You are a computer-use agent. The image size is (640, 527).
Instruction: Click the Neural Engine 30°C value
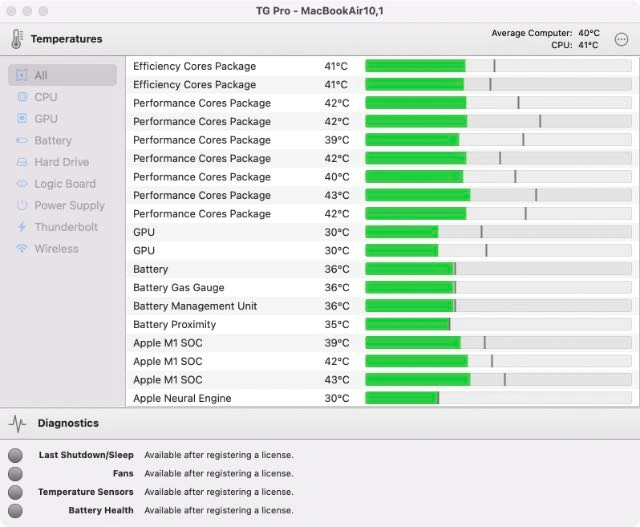pyautogui.click(x=337, y=398)
